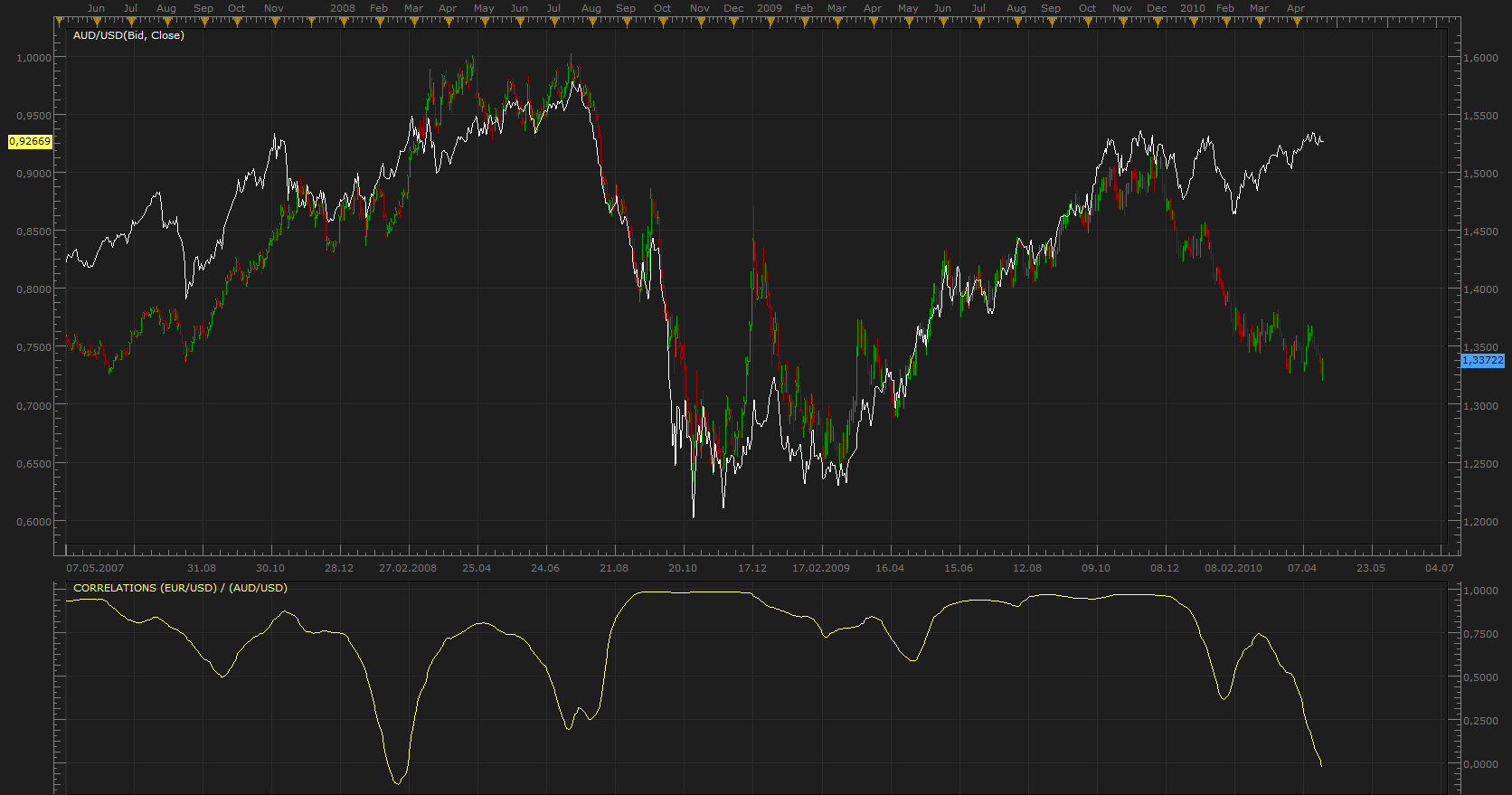The height and width of the screenshot is (795, 1512).
Task: Click the 09.10 date on the bottom axis
Action: click(x=1096, y=568)
